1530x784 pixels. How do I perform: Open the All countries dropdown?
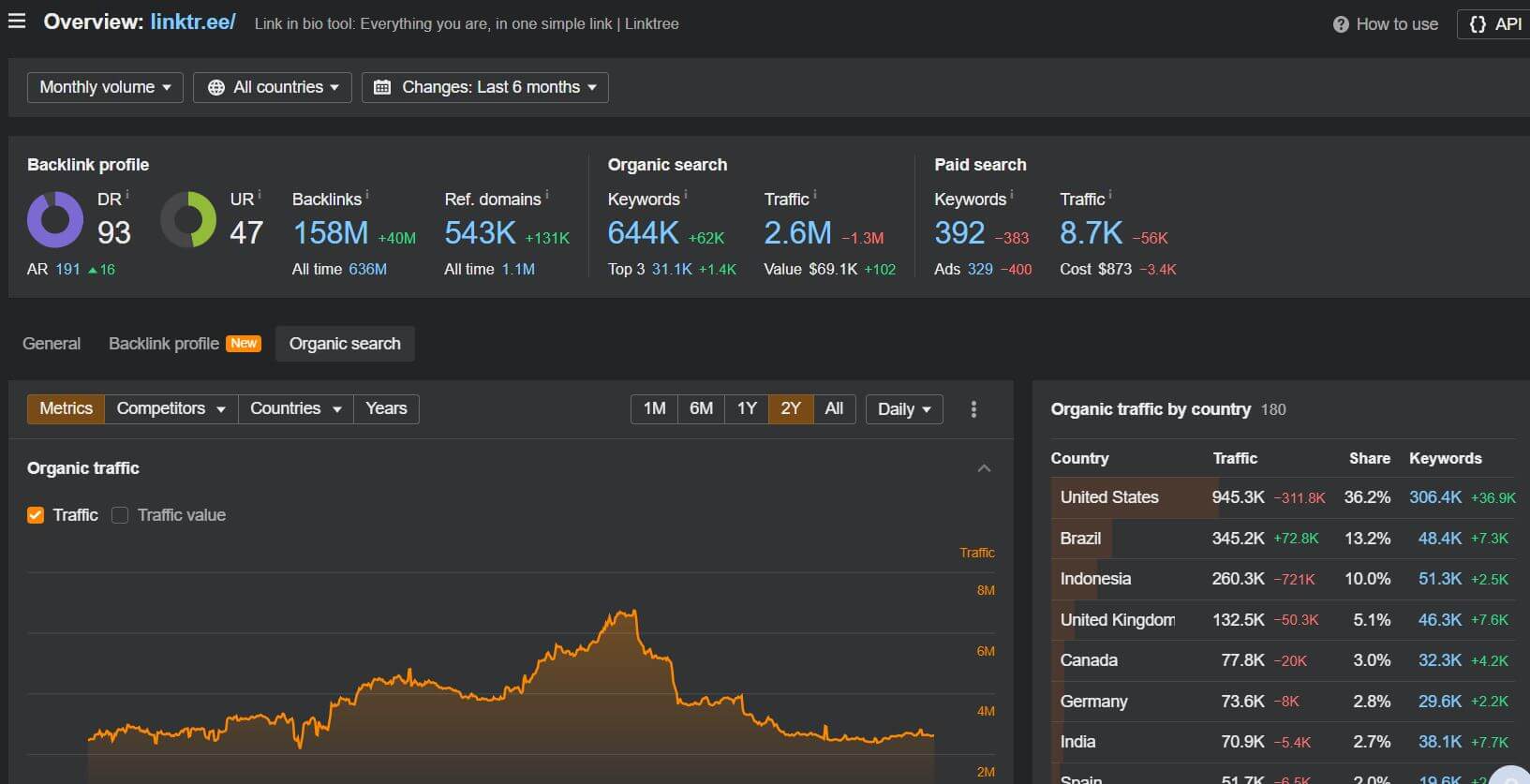[x=273, y=87]
